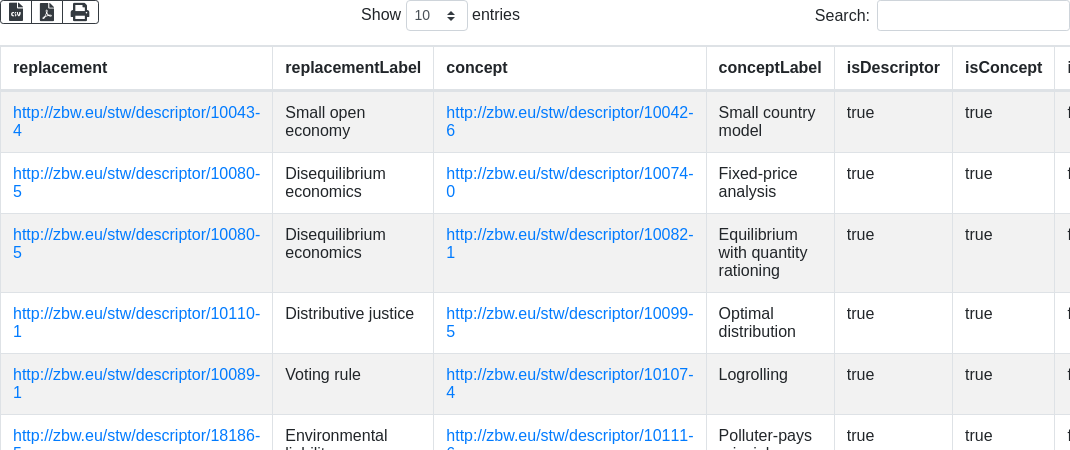Open the Show entries count dropdown

click(x=437, y=16)
